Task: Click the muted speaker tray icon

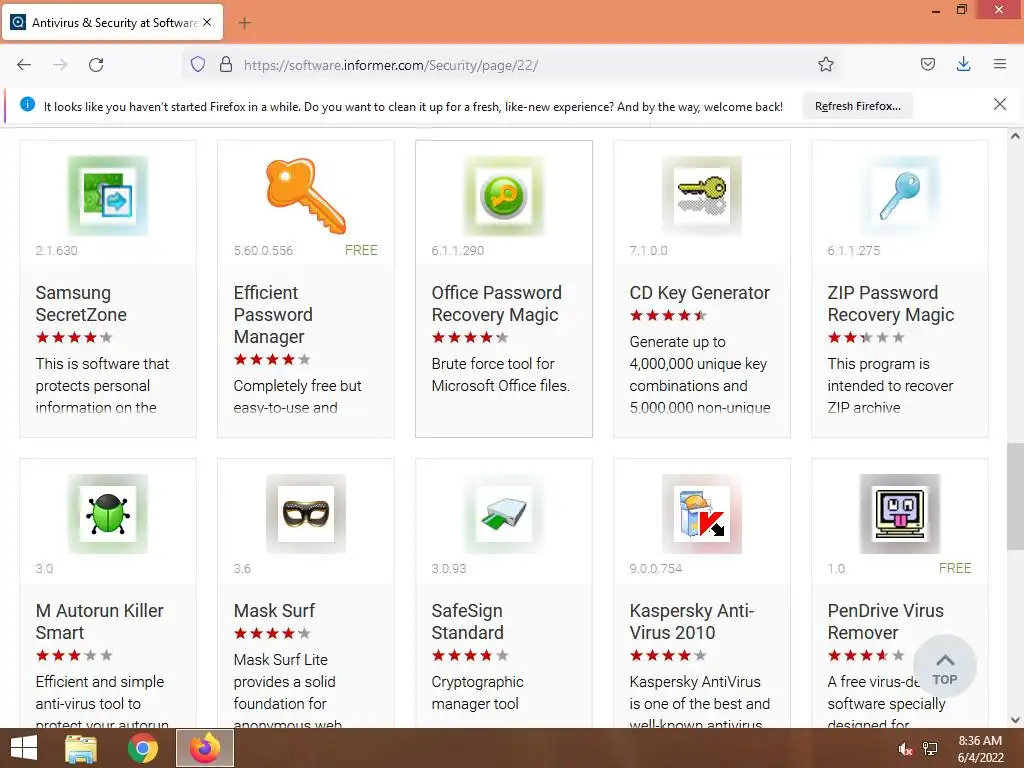Action: coord(905,749)
